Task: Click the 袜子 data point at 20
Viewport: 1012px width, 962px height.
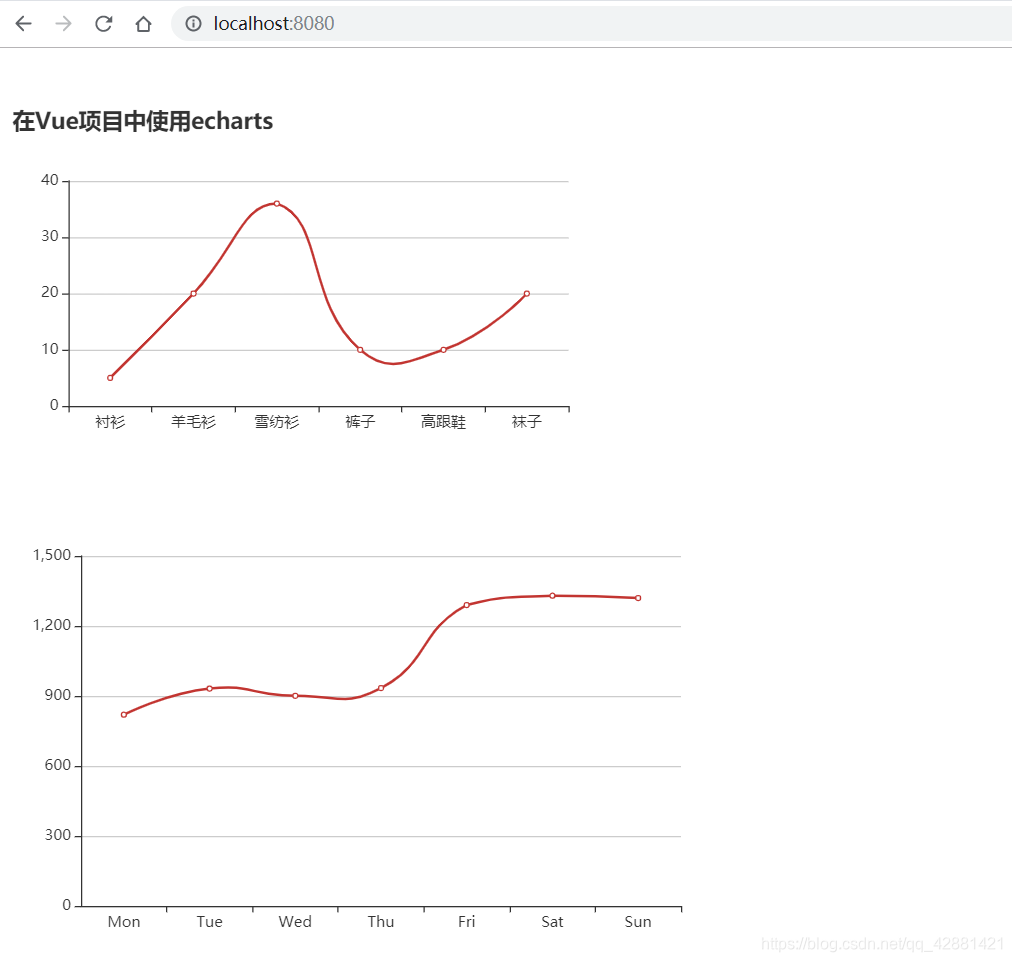Action: pyautogui.click(x=527, y=294)
